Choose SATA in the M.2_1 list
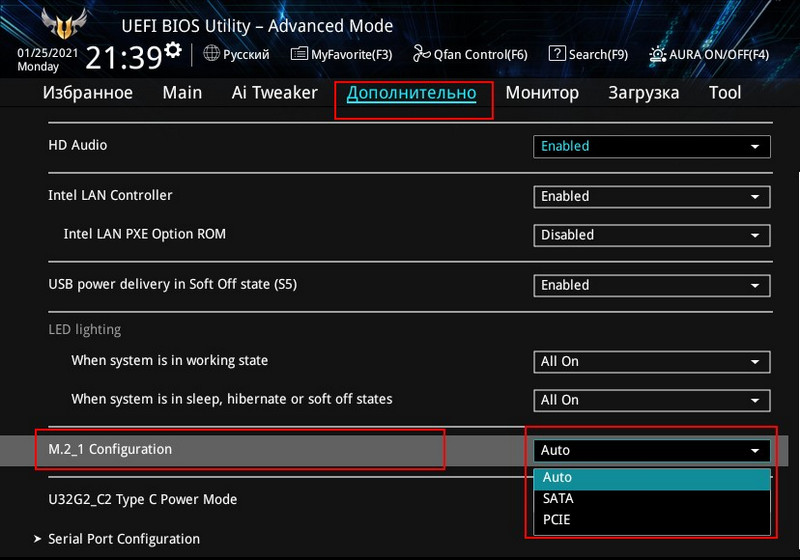The image size is (800, 560). coord(558,498)
